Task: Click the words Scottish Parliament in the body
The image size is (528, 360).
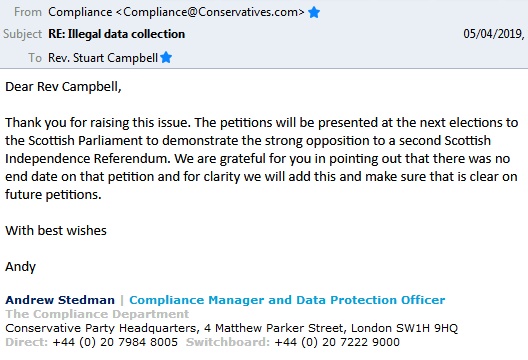Action: (x=86, y=140)
